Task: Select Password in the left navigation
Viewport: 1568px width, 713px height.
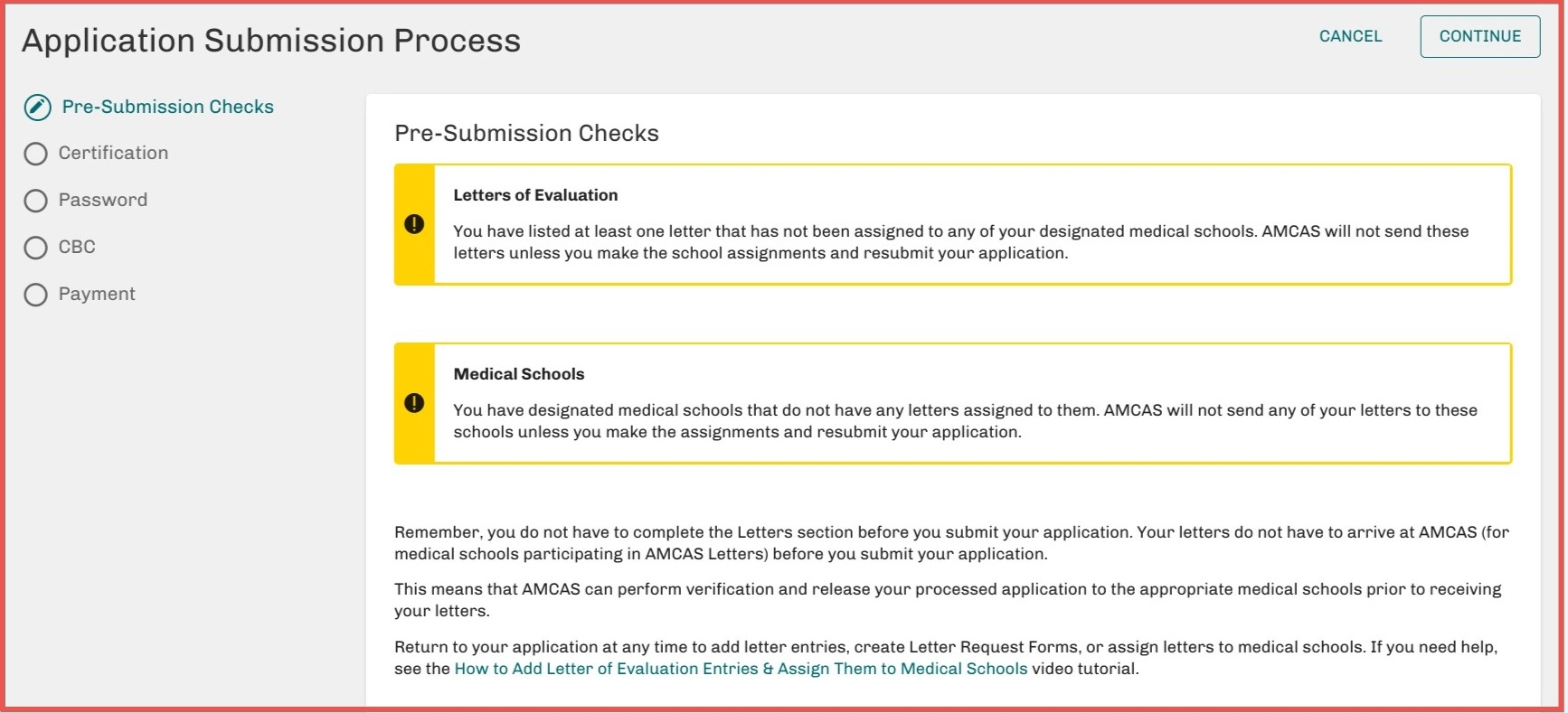Action: (102, 201)
